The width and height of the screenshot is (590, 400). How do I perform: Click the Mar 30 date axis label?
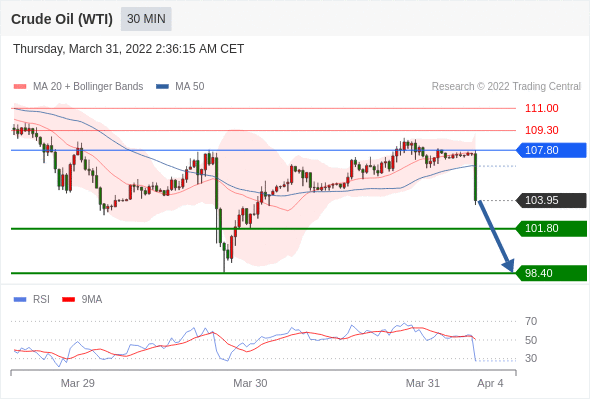click(250, 383)
